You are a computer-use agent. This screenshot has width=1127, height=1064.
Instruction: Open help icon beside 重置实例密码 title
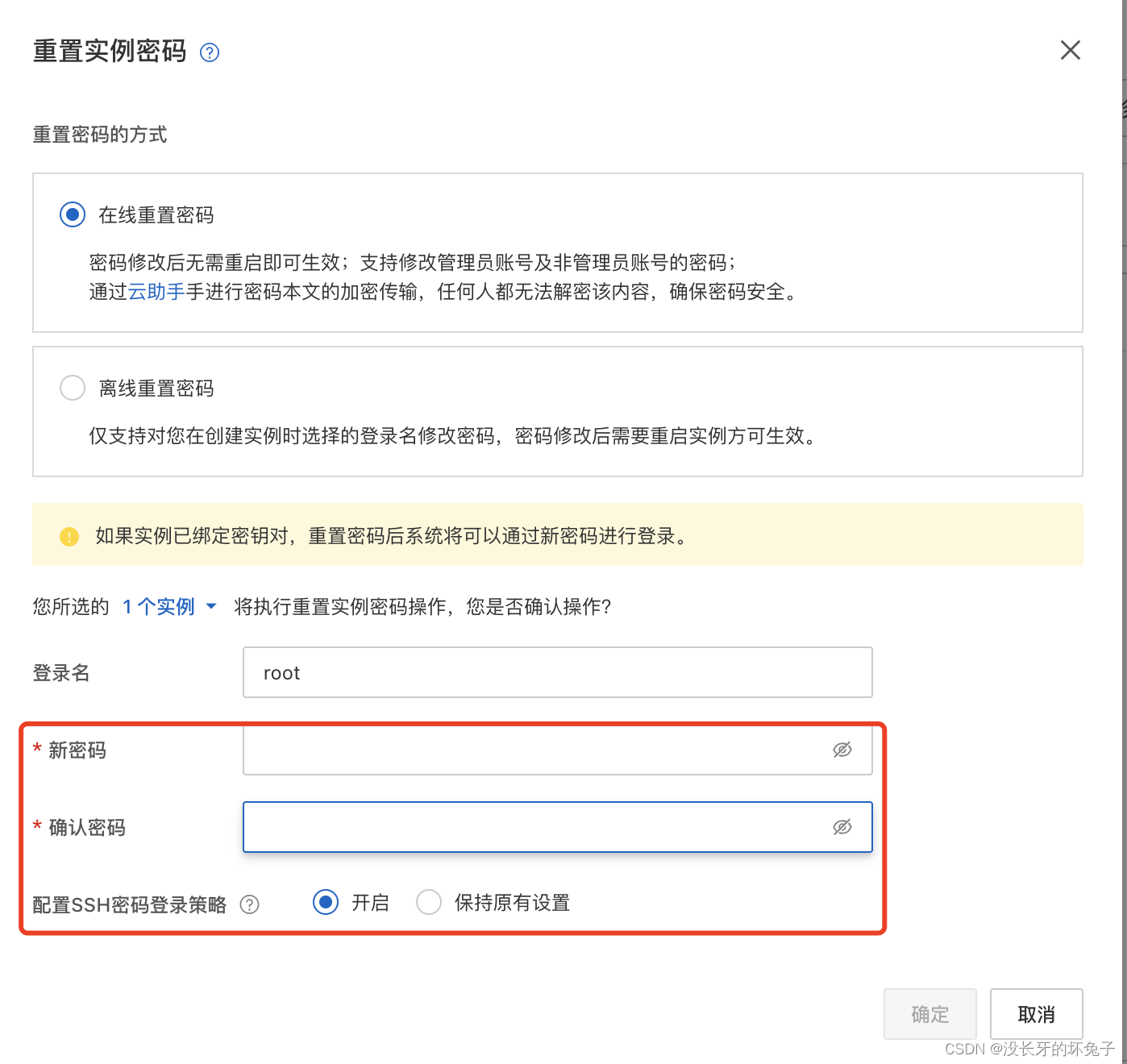210,52
